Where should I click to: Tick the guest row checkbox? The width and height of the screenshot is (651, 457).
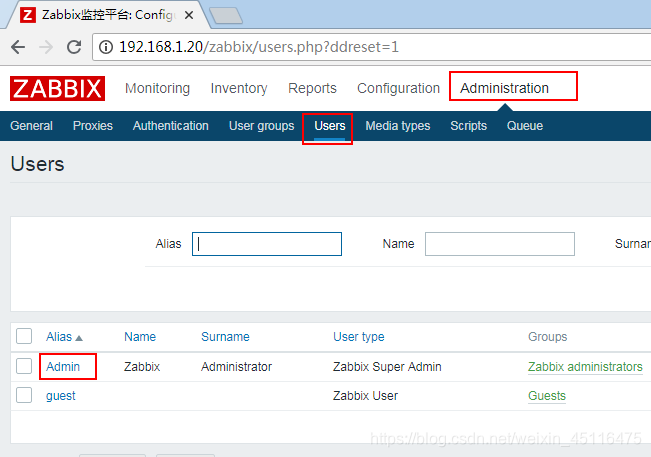24,395
